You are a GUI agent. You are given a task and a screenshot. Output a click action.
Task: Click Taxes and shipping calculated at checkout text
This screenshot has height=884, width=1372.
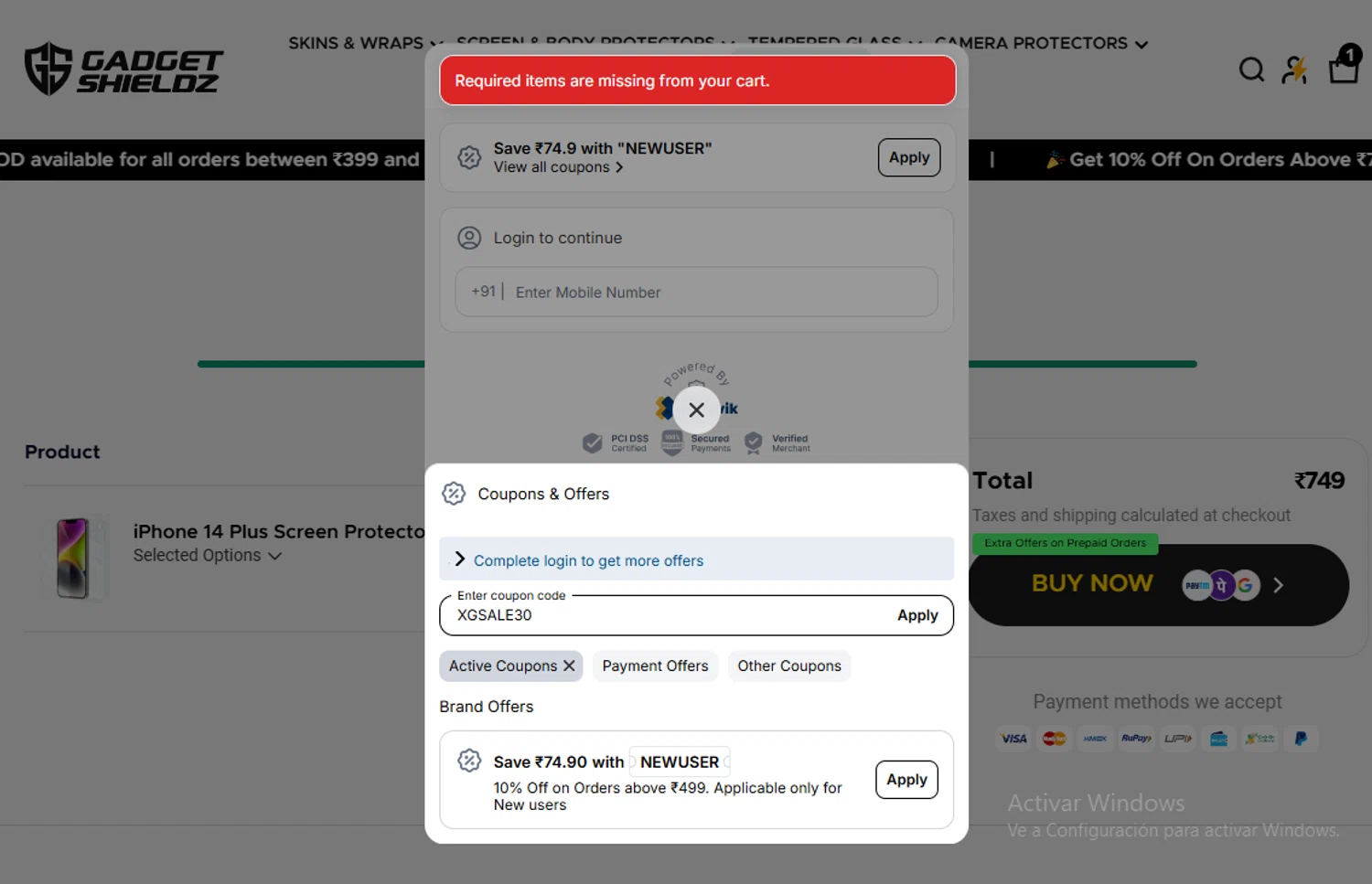point(1131,515)
